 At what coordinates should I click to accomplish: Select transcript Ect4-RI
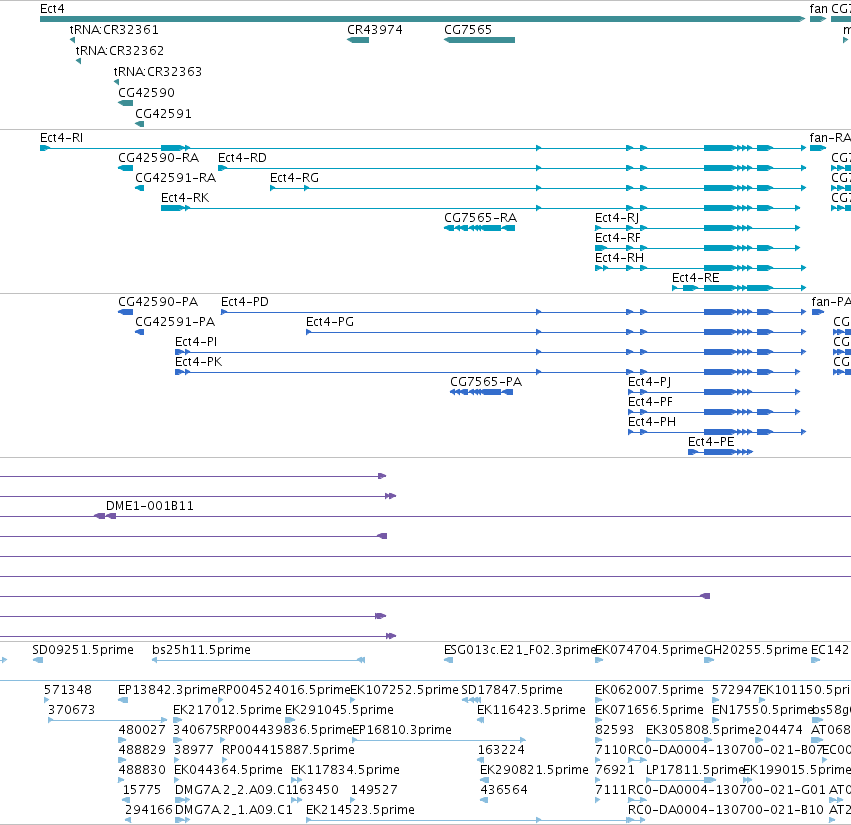click(422, 148)
